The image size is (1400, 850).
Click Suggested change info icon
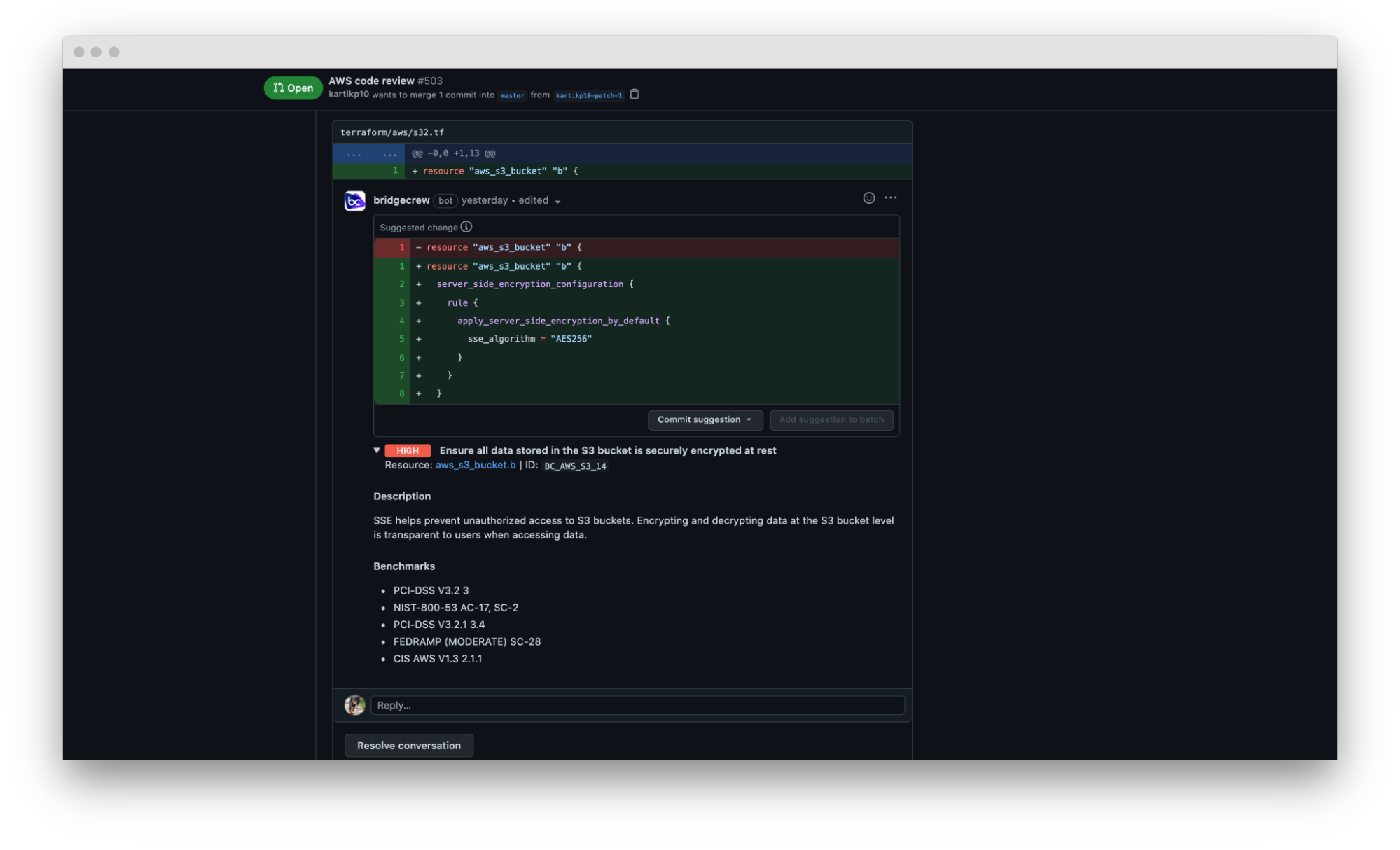(466, 227)
